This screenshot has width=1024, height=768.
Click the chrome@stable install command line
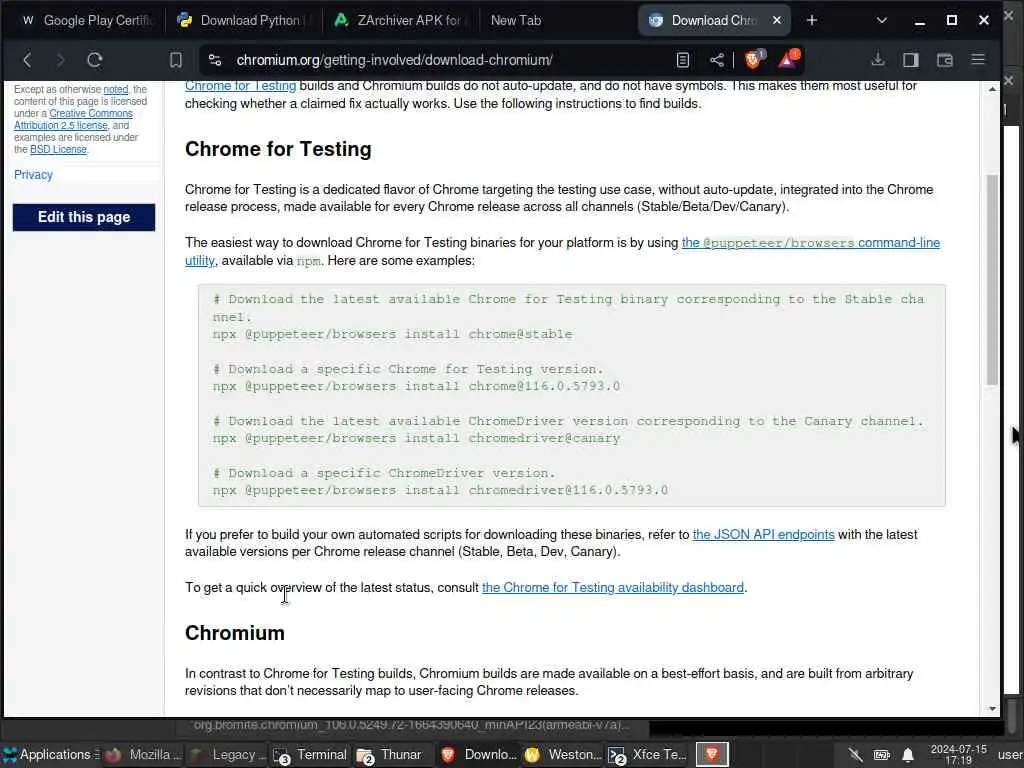click(392, 334)
